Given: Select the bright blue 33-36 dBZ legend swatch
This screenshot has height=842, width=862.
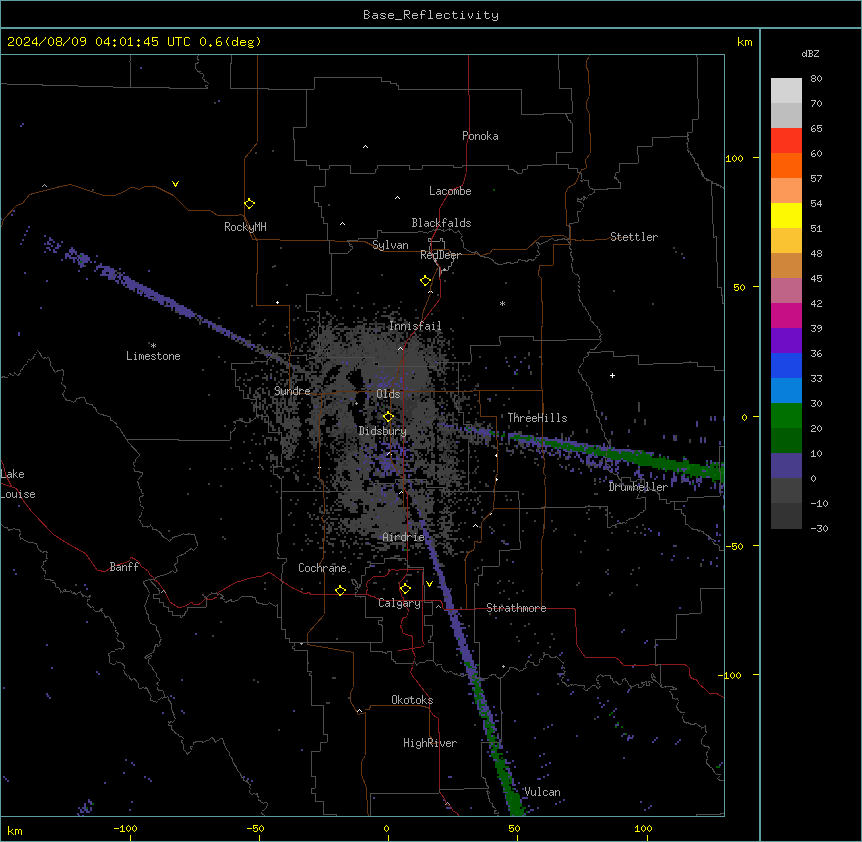Looking at the screenshot, I should [x=786, y=365].
